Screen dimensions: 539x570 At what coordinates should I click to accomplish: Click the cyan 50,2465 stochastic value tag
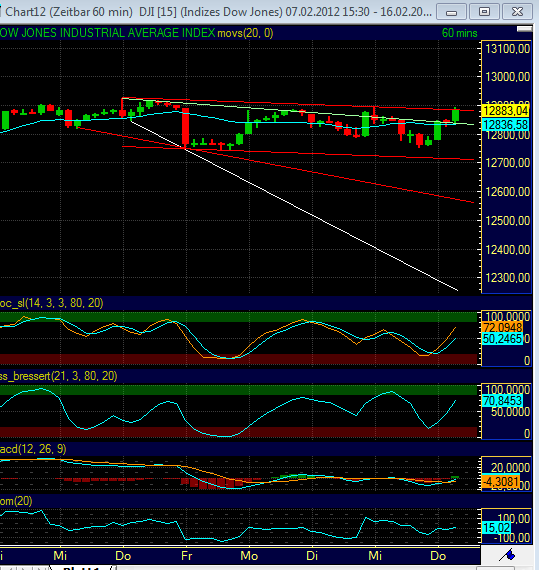503,339
